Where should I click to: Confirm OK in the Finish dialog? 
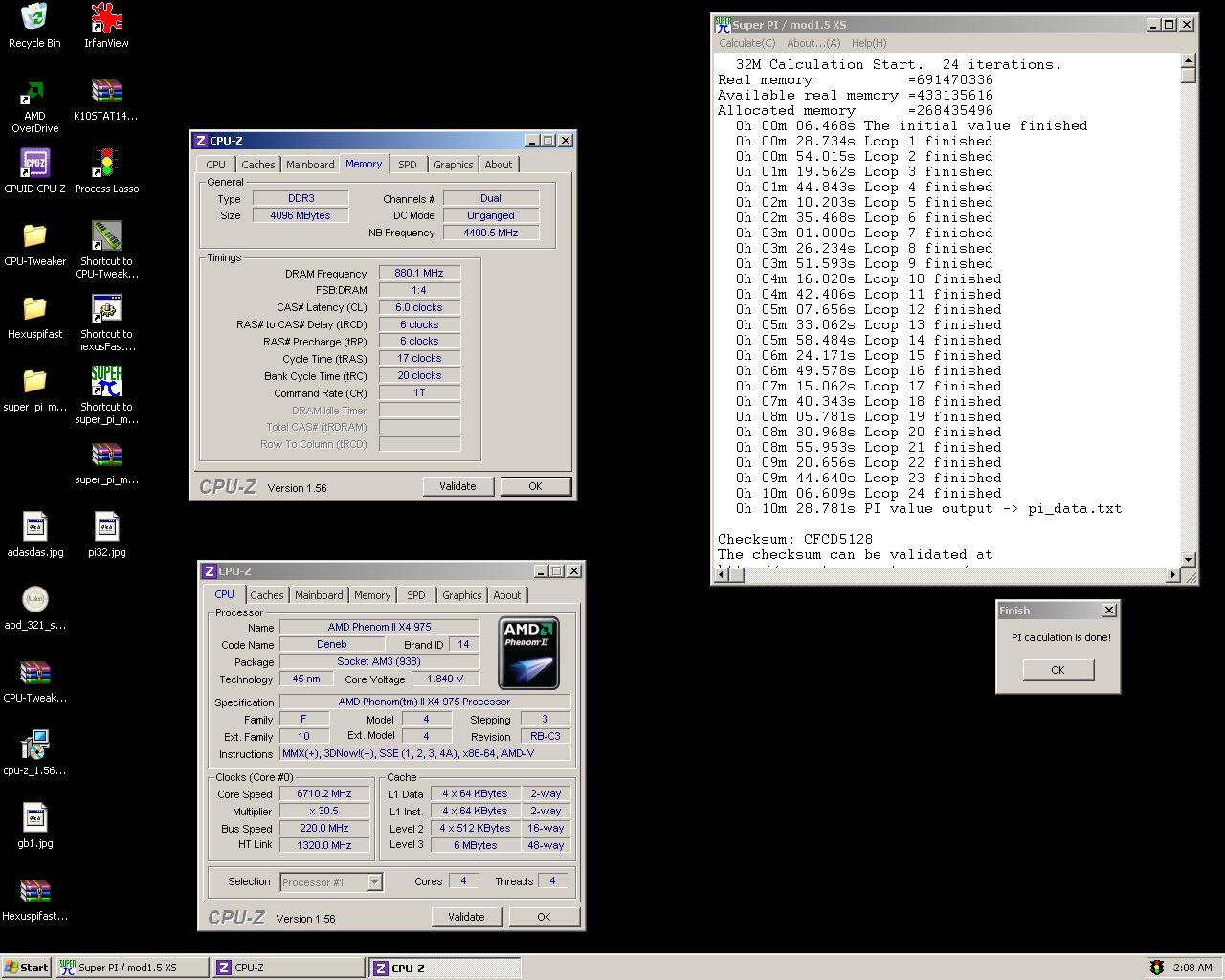pos(1058,670)
